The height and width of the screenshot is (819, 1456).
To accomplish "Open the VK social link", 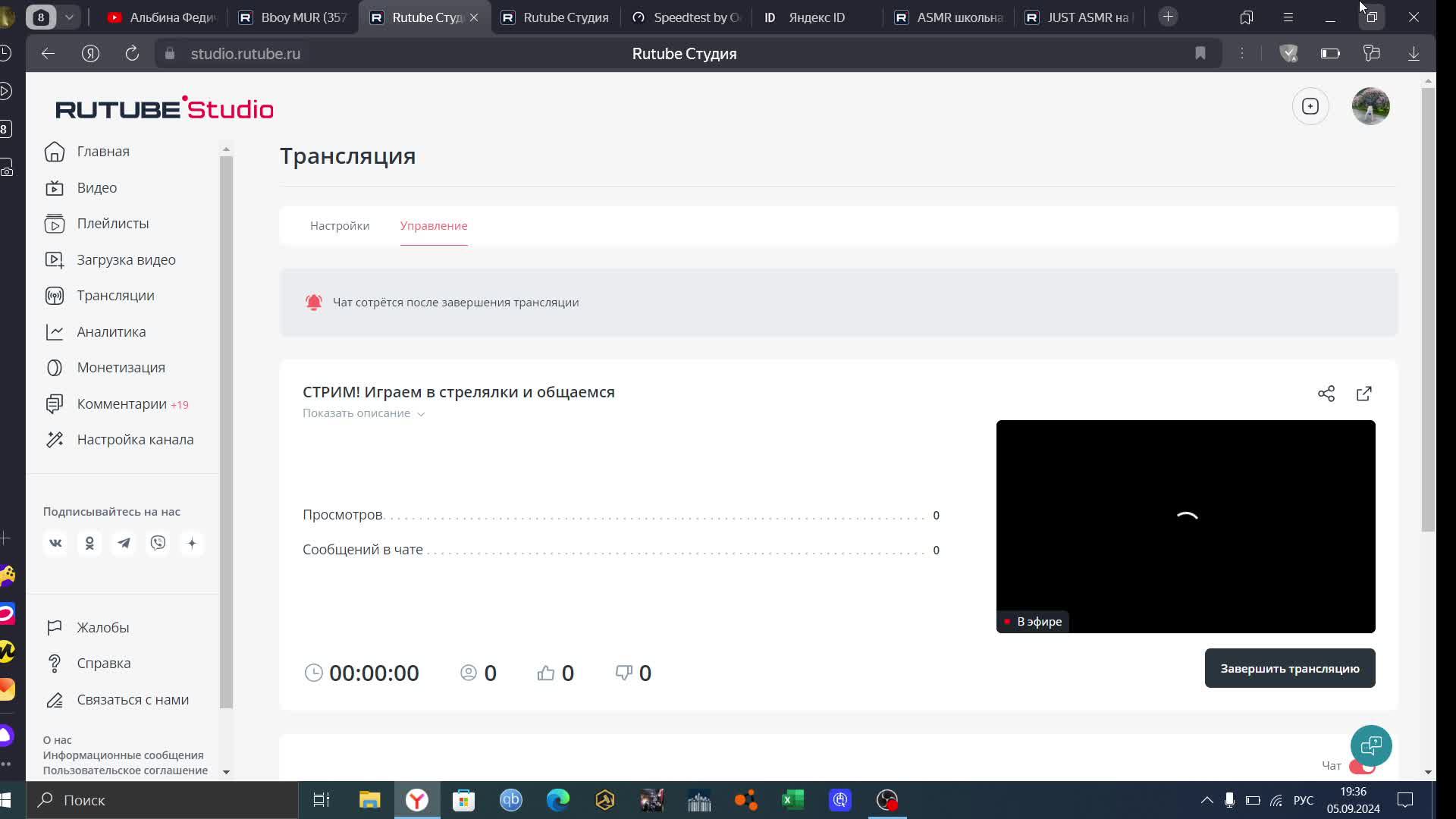I will (x=55, y=543).
